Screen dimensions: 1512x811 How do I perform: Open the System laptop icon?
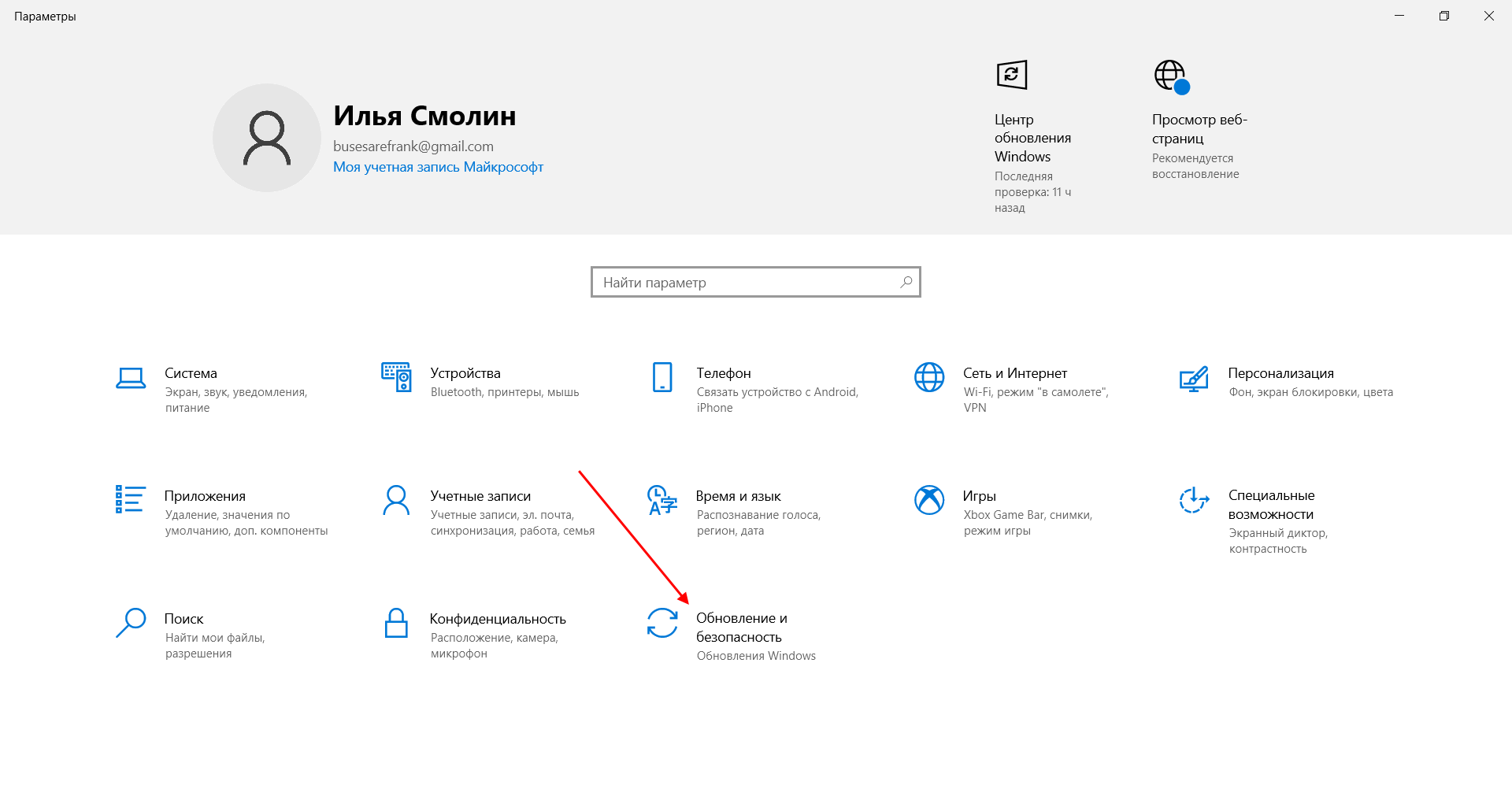click(x=131, y=378)
